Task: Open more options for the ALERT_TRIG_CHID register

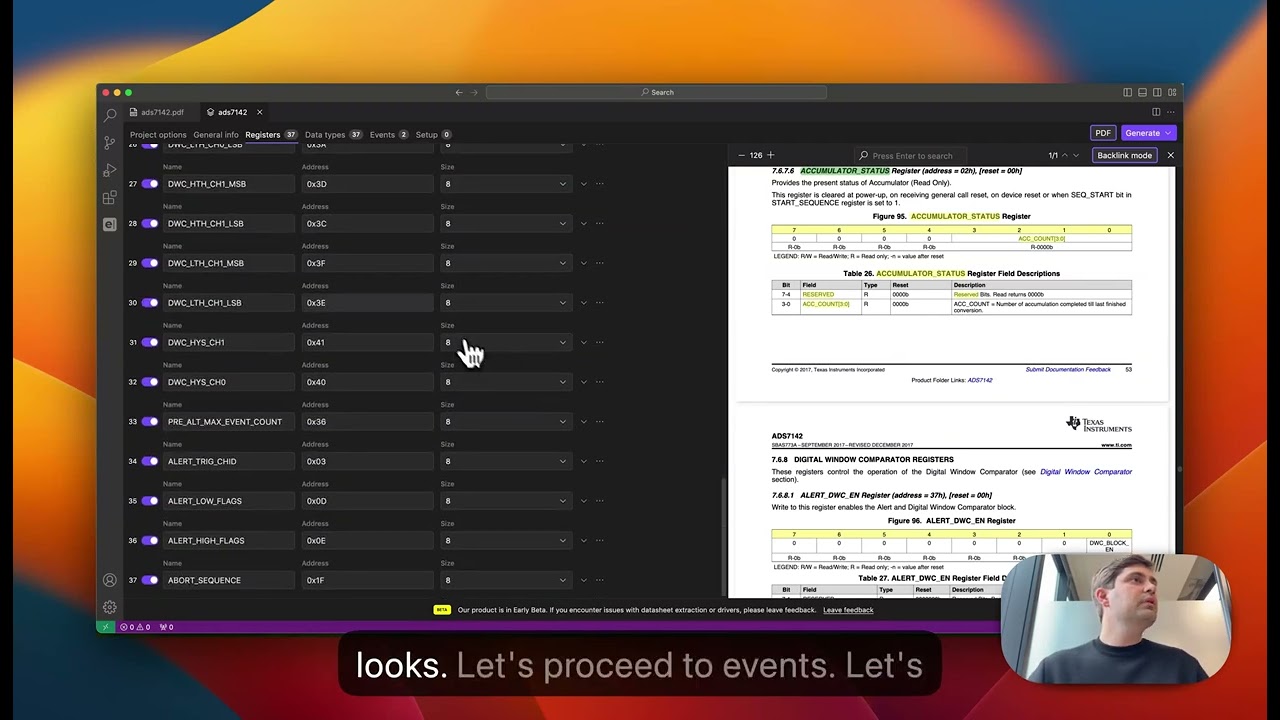Action: 600,461
